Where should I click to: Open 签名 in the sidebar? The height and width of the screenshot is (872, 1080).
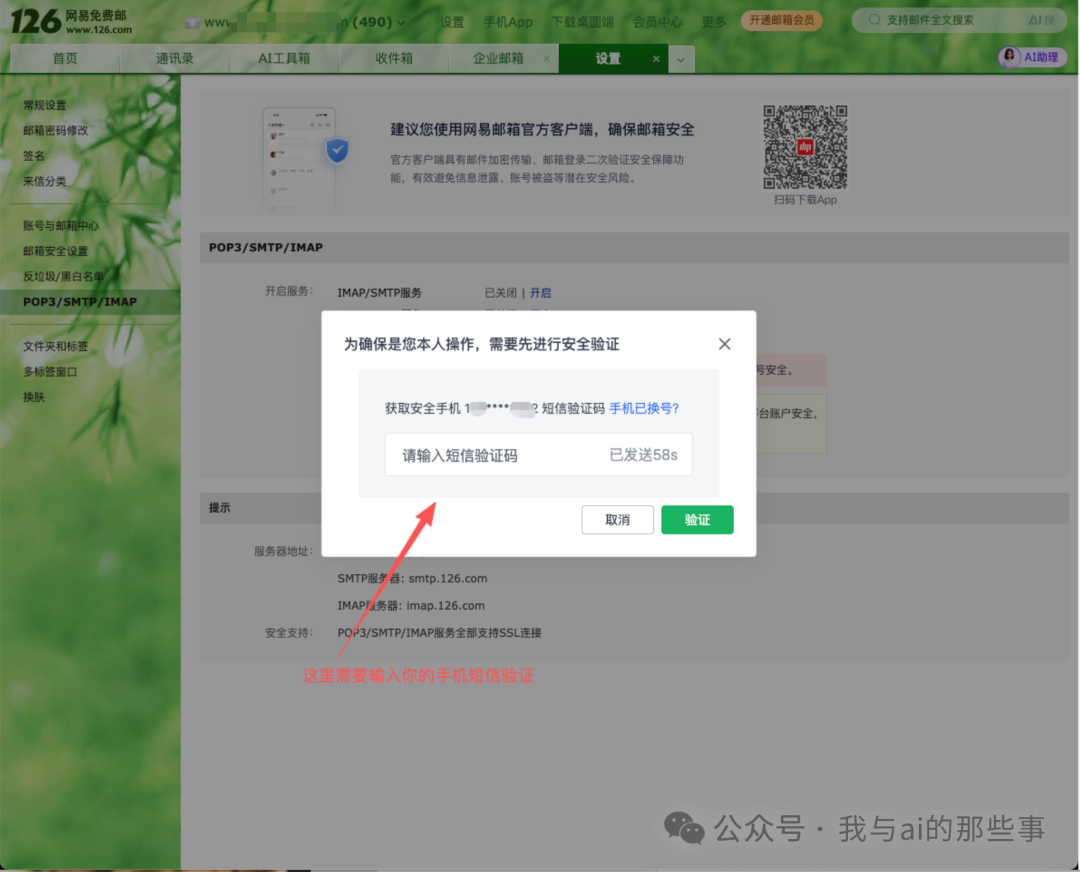(x=34, y=156)
